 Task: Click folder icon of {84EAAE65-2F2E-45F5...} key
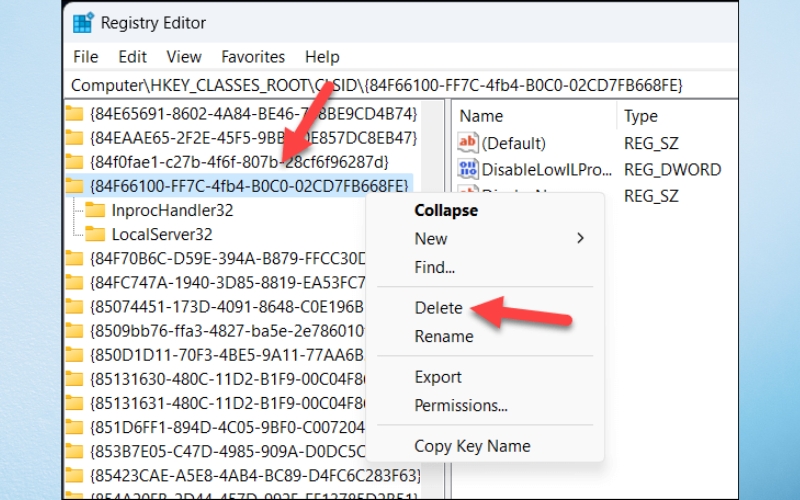[x=74, y=138]
